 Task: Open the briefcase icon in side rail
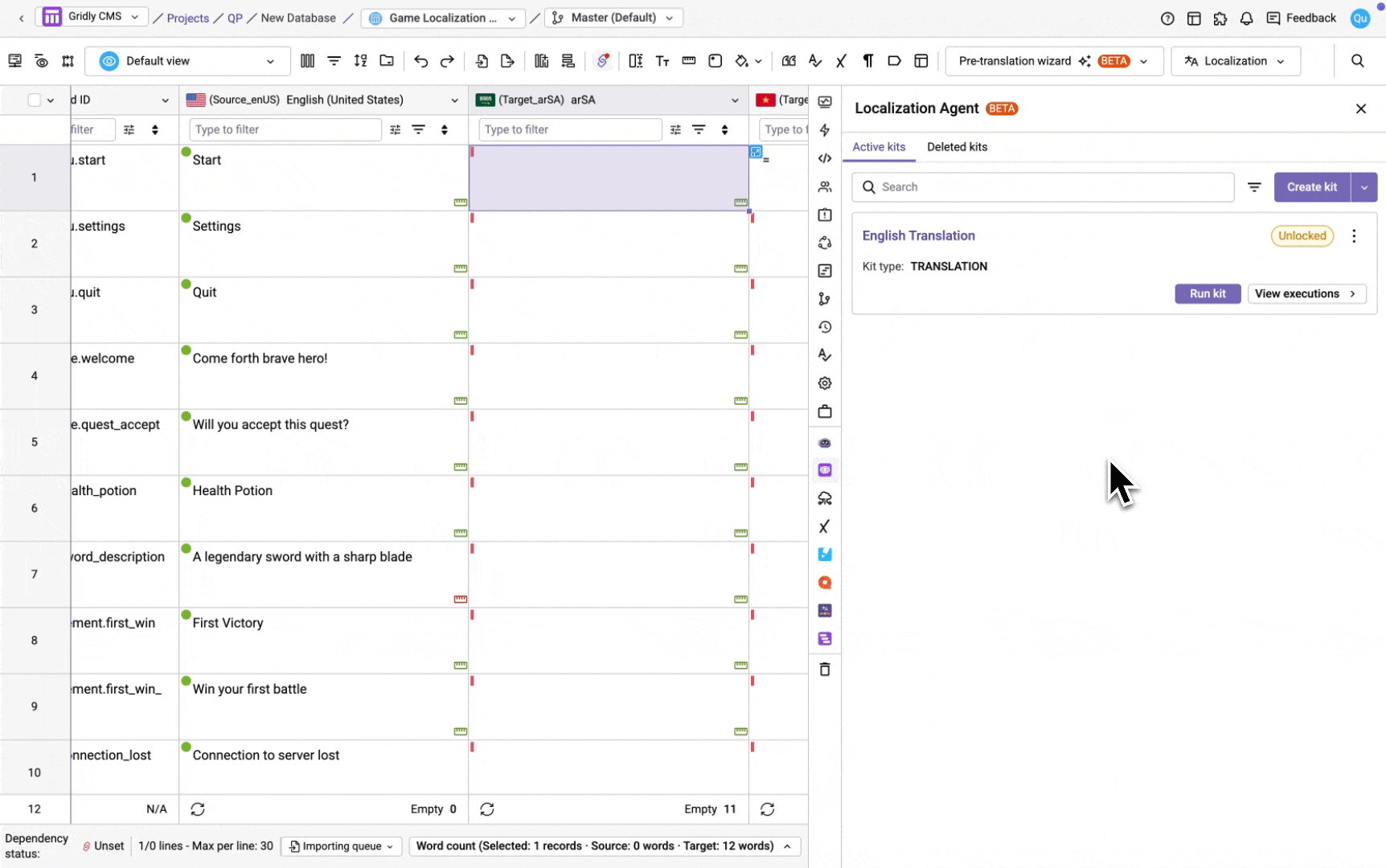(x=825, y=411)
